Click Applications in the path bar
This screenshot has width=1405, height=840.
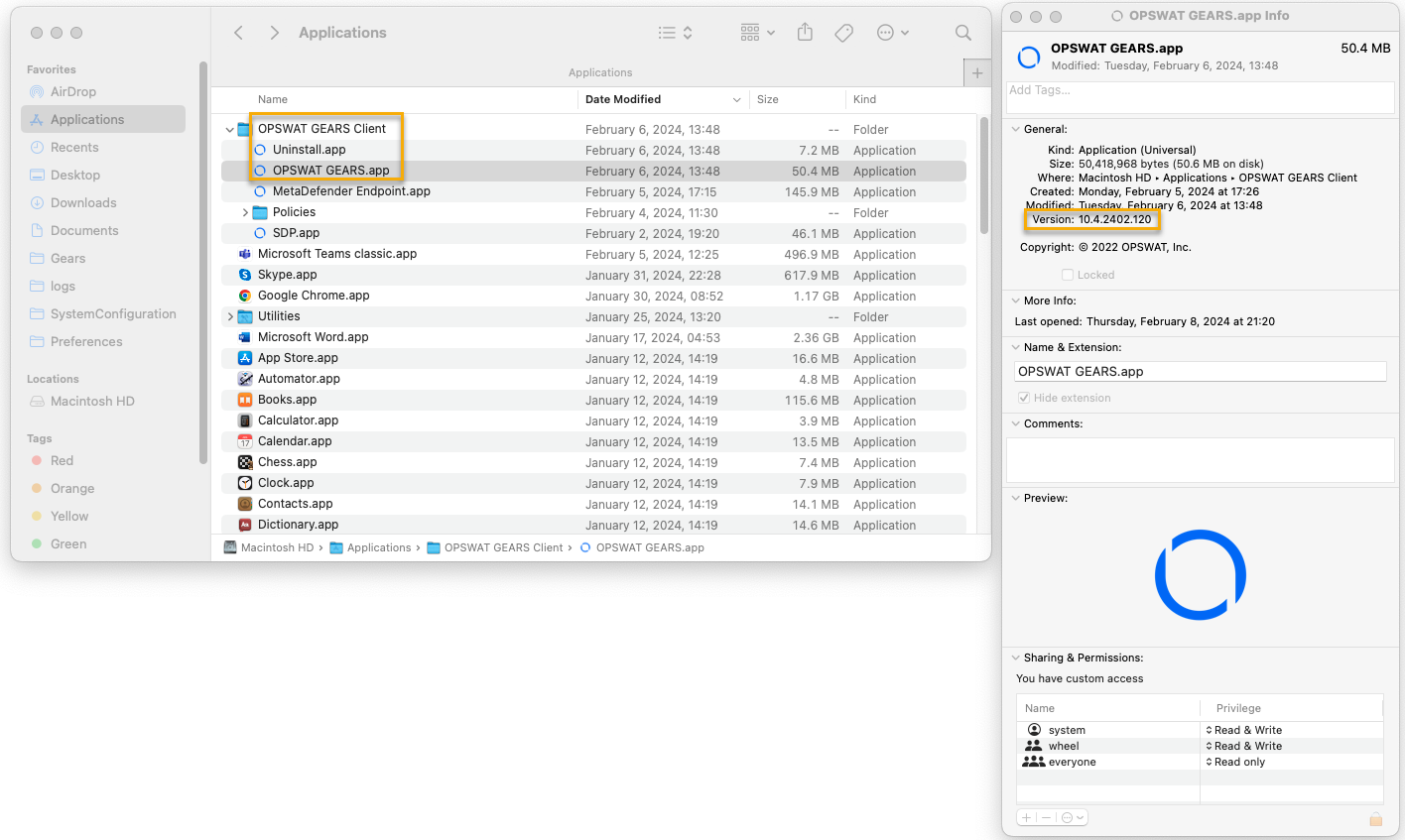[x=370, y=547]
